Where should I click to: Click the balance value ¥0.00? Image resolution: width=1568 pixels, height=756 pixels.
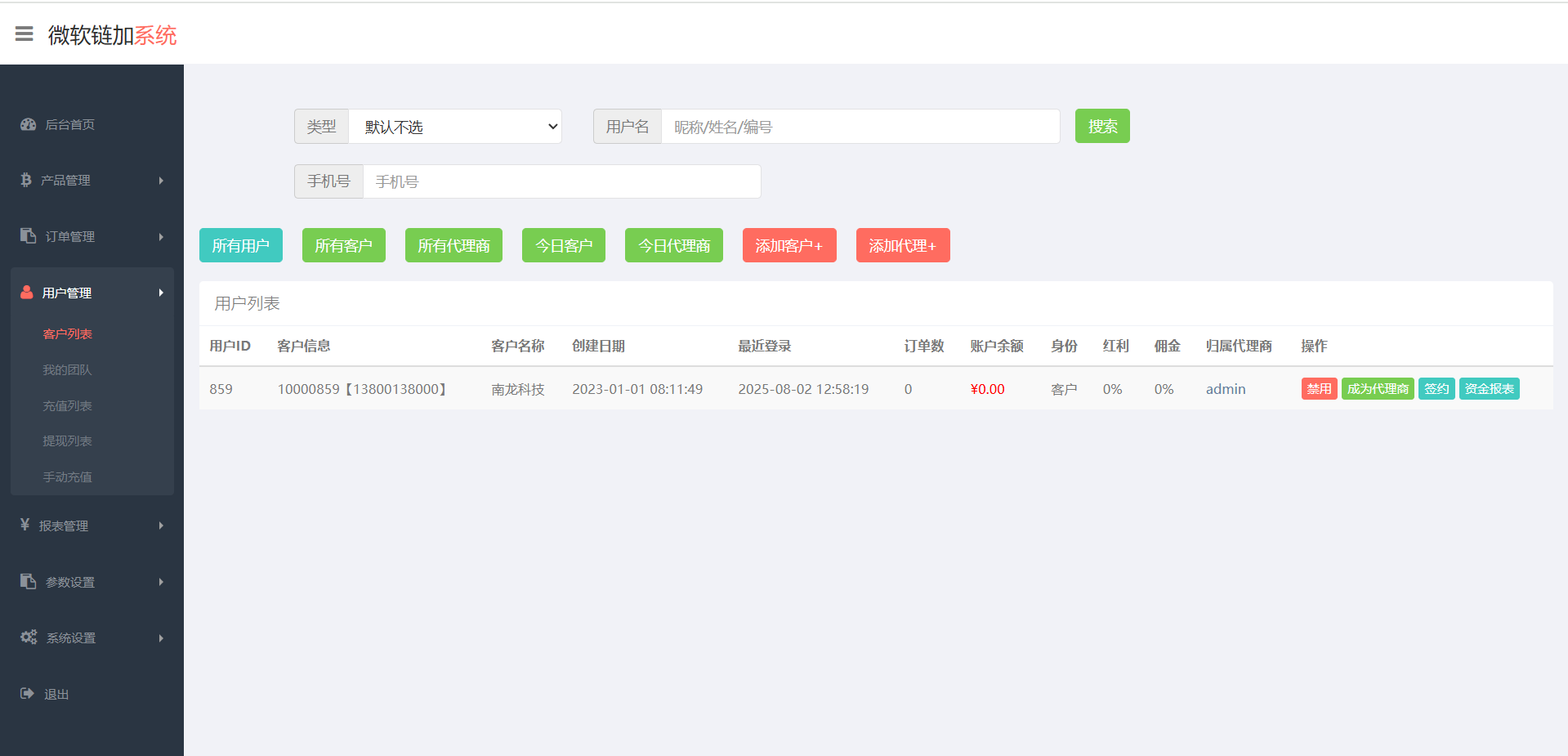(x=988, y=389)
